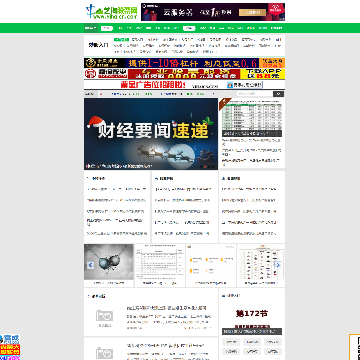The image size is (360, 360).
Task: Click the green highlighted first hot-topic link
Action: 121,39
